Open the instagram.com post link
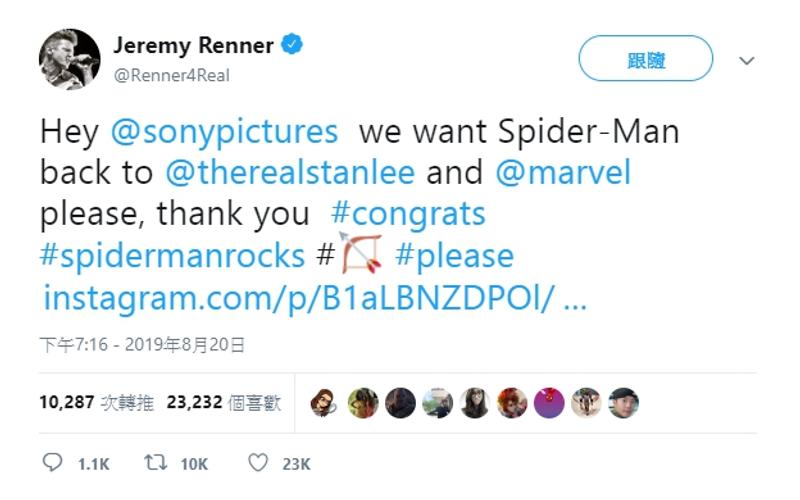Image resolution: width=800 pixels, height=500 pixels. pyautogui.click(x=313, y=297)
